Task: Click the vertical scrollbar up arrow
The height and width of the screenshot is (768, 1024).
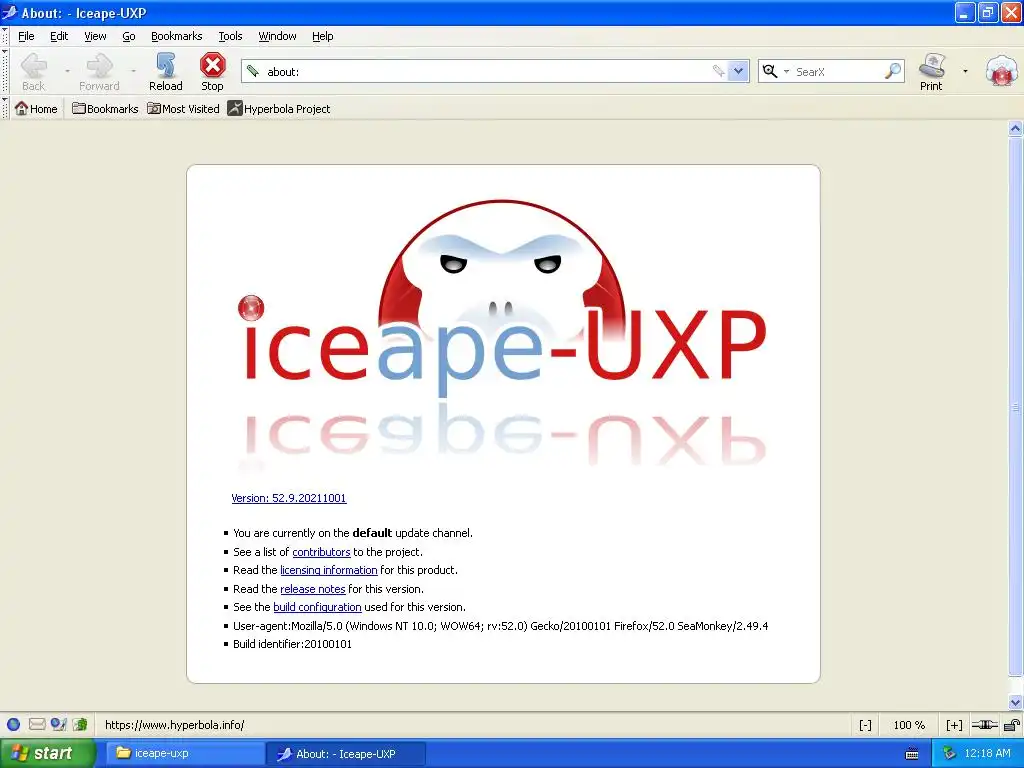Action: coord(1015,129)
